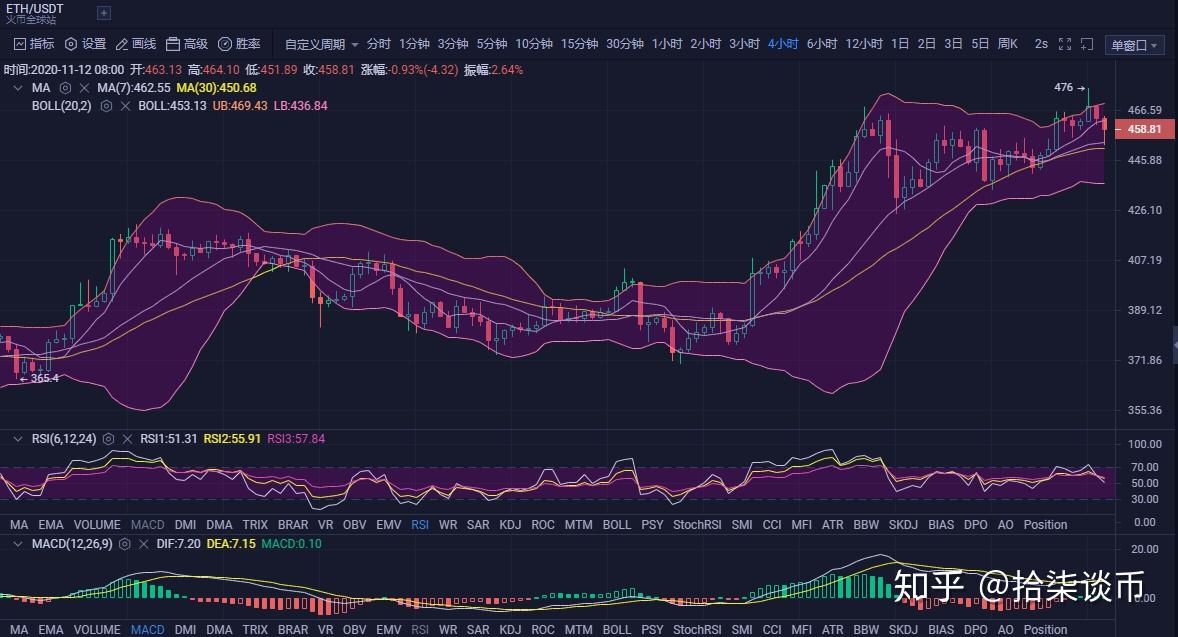Click the RSI2:55.91 legend value
Screen dimensions: 1178x637
pos(232,439)
